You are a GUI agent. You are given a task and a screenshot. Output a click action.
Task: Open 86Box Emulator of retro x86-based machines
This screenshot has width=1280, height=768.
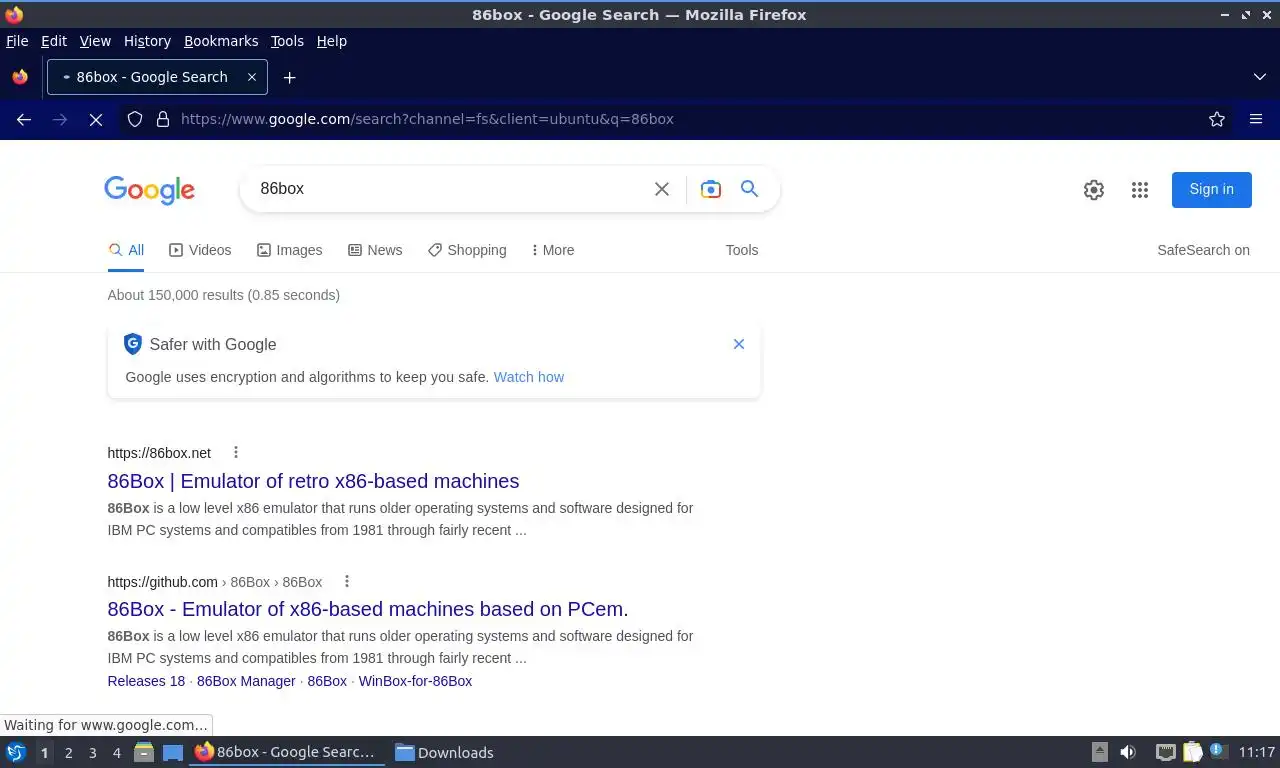(313, 481)
